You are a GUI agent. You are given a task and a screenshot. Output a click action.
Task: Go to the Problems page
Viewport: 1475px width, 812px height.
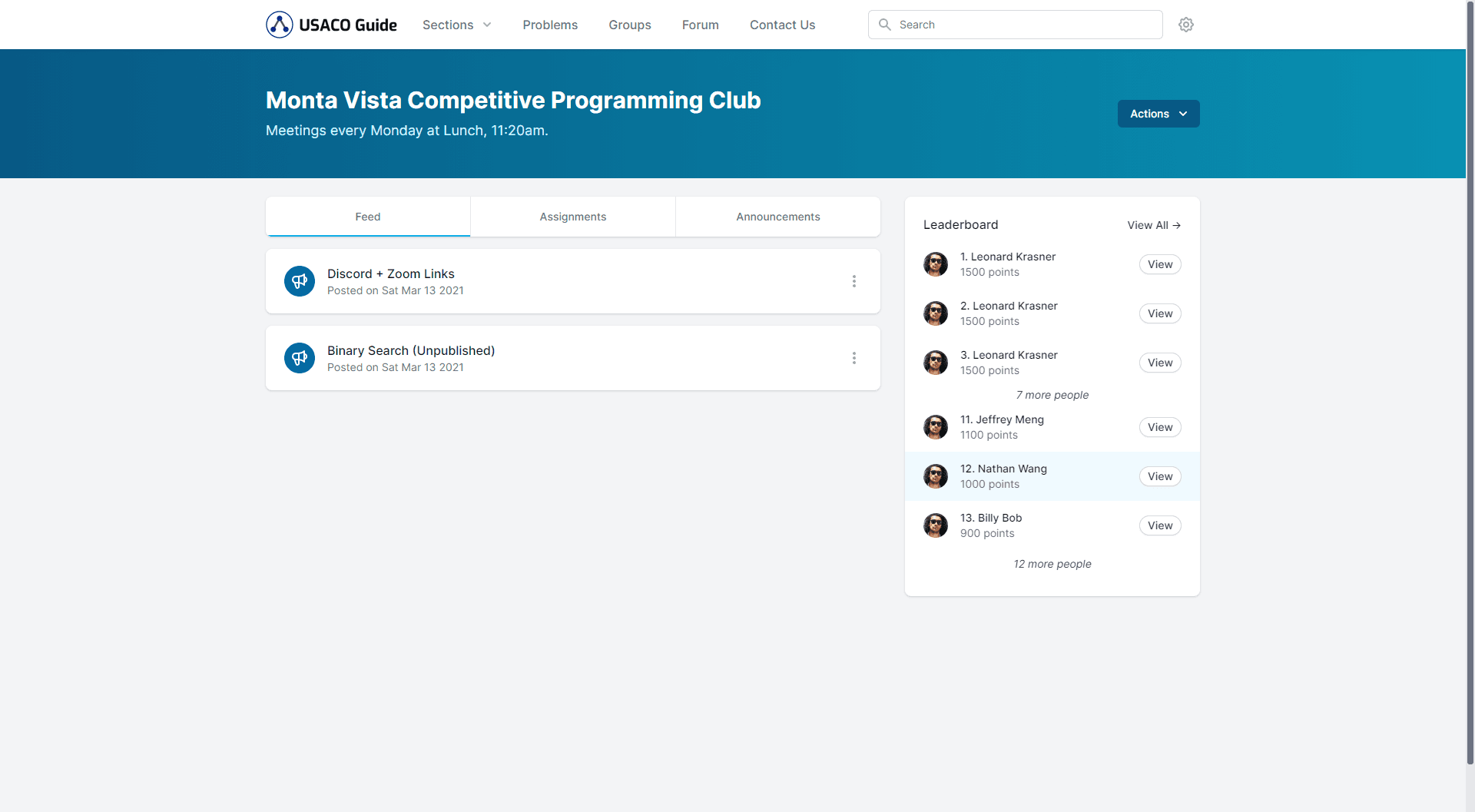tap(550, 25)
